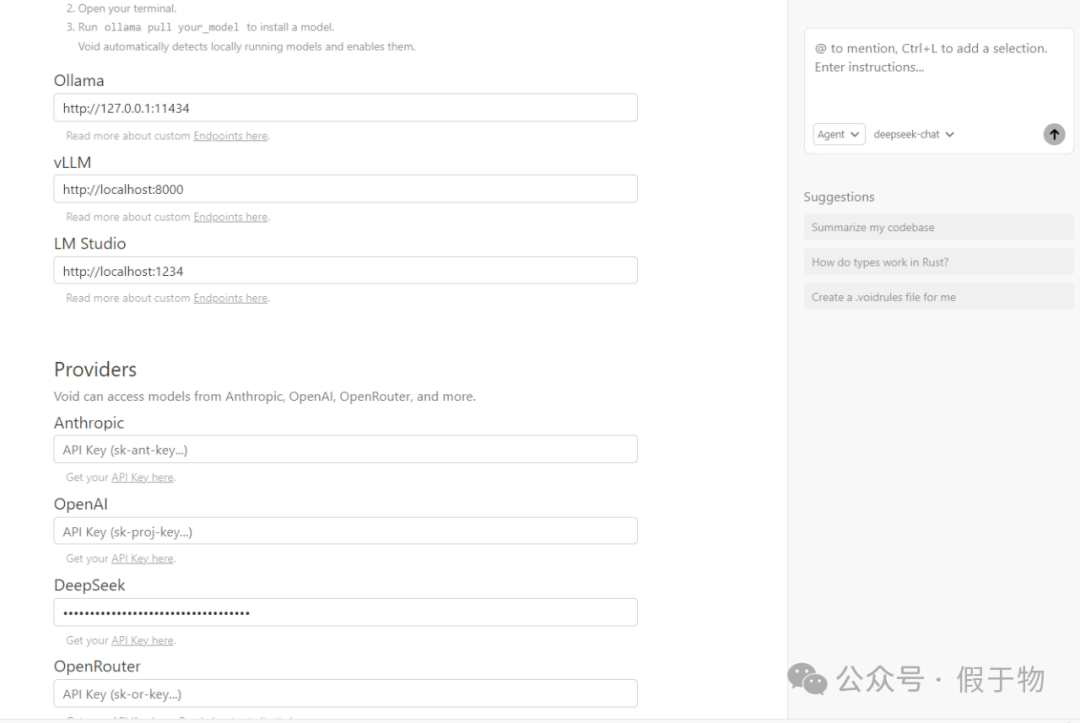The width and height of the screenshot is (1080, 723).
Task: Click the 'vLLM' label
Action: click(72, 163)
